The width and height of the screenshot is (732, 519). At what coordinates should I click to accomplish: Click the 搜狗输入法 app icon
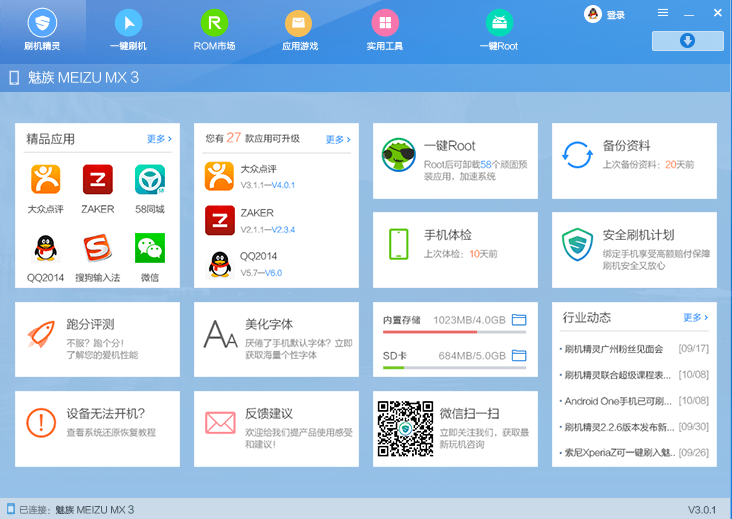[97, 248]
